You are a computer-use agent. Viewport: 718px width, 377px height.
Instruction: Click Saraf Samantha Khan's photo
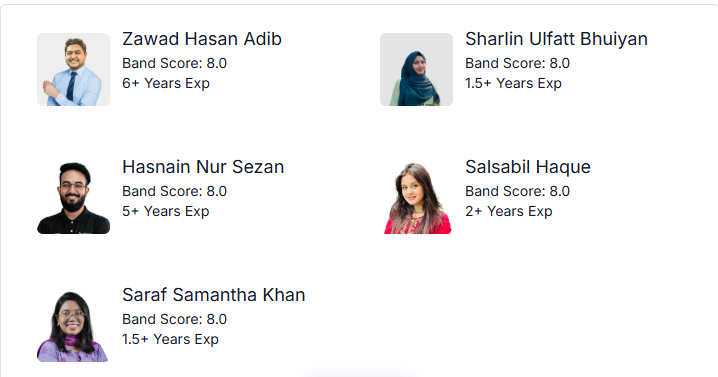point(73,325)
